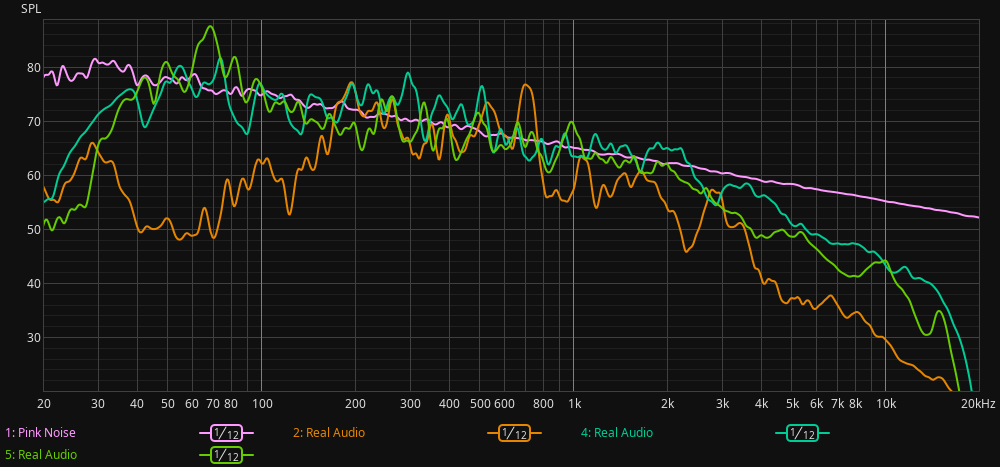Toggle the teal '4: Real Audio' legend entry
The height and width of the screenshot is (467, 1000).
point(617,433)
